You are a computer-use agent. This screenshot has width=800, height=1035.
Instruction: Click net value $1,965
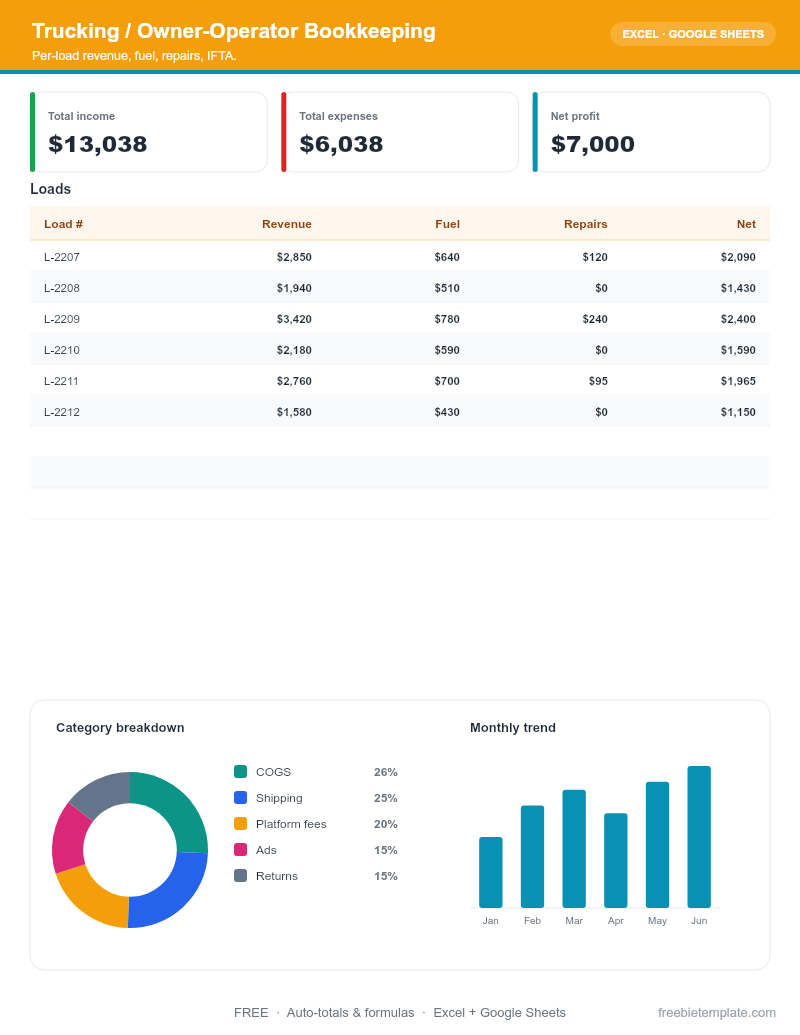738,382
